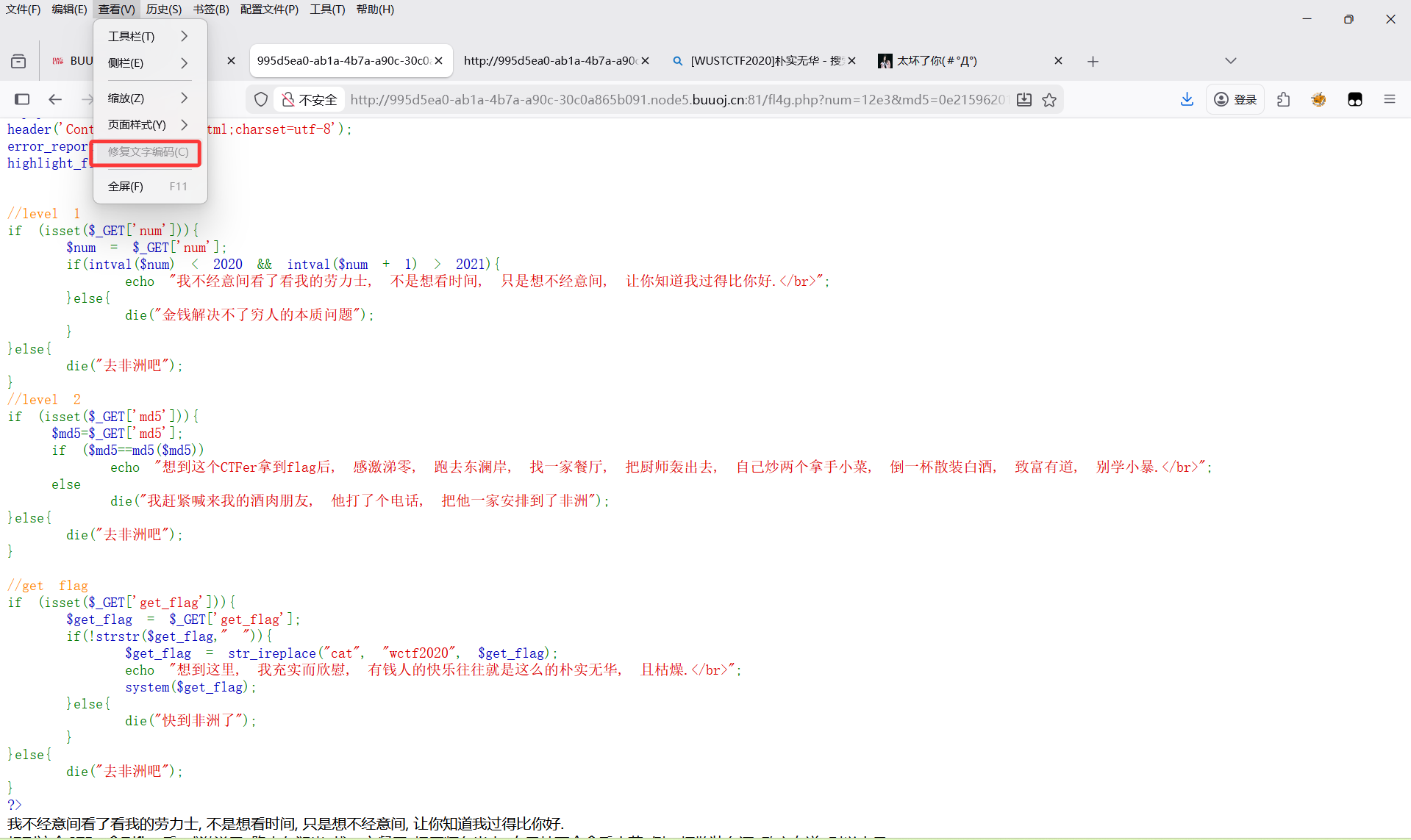Viewport: 1411px width, 840px height.
Task: Click inside the address bar
Action: click(x=662, y=98)
